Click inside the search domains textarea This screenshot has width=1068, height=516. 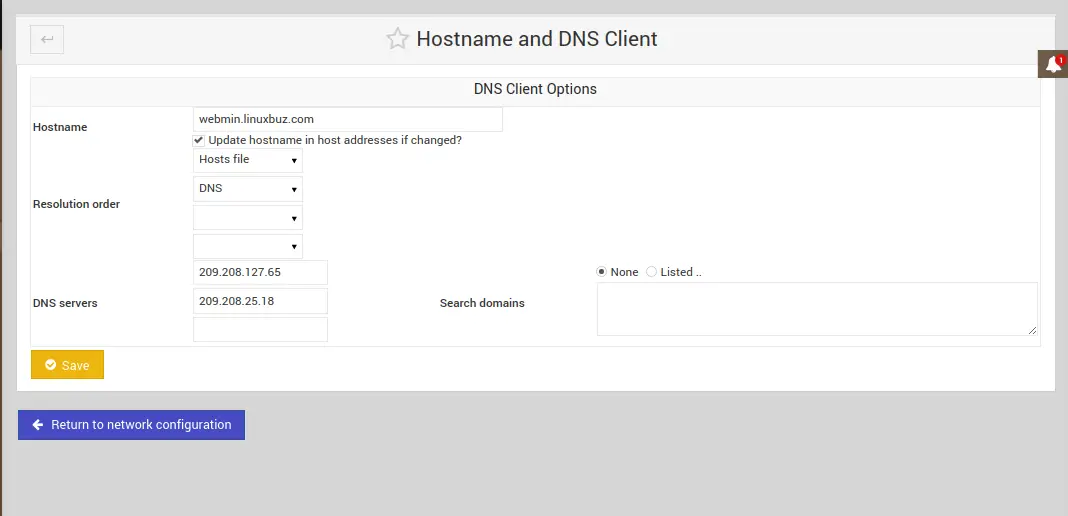click(x=817, y=309)
